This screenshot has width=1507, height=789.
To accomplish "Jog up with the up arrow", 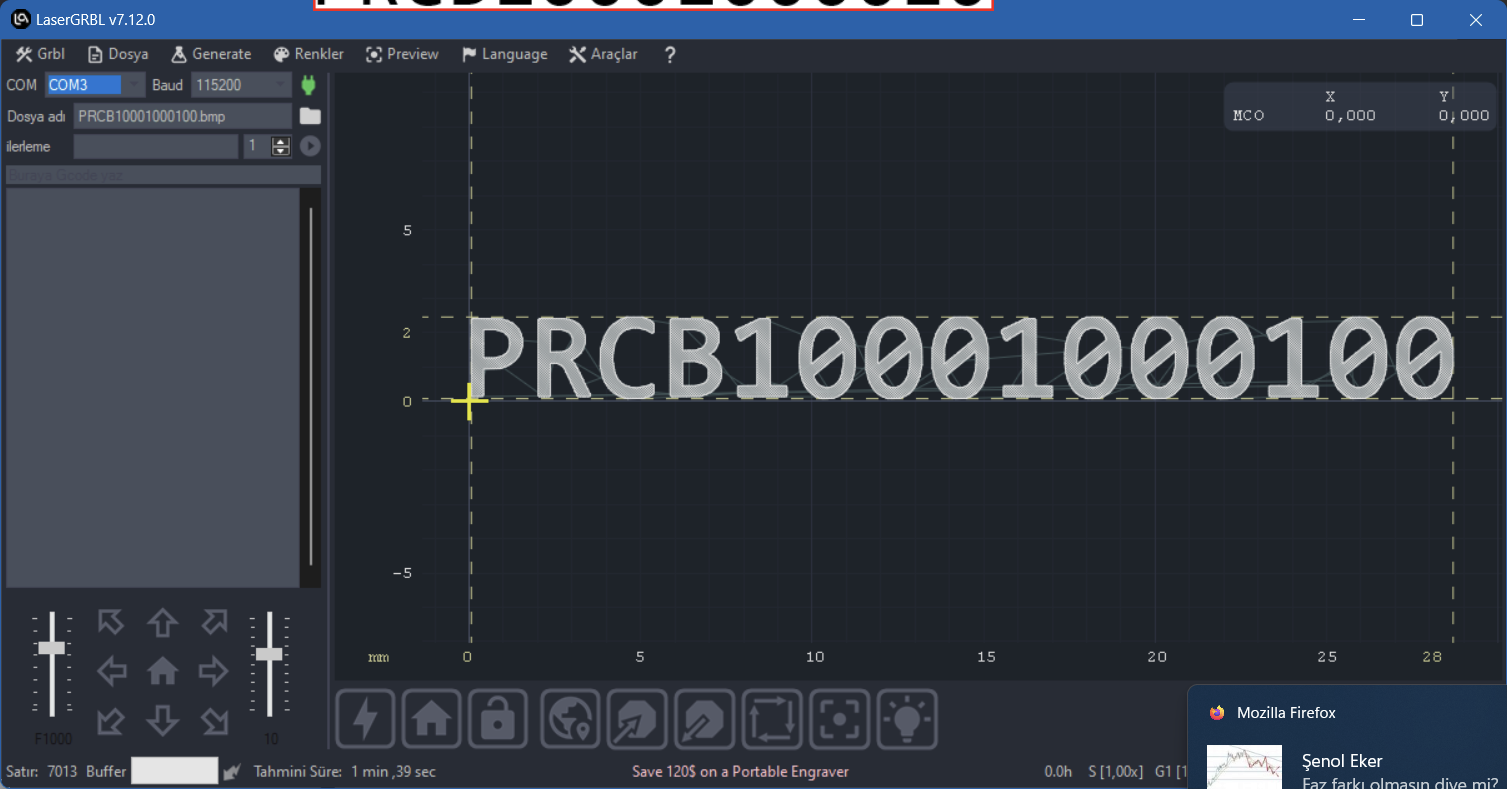I will coord(162,623).
